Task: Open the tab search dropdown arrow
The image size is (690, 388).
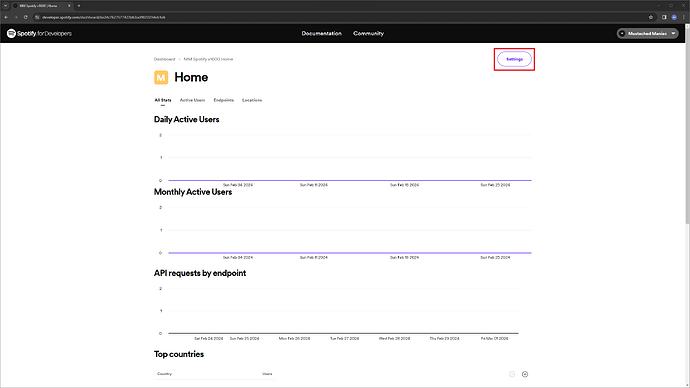Action: tap(6, 6)
